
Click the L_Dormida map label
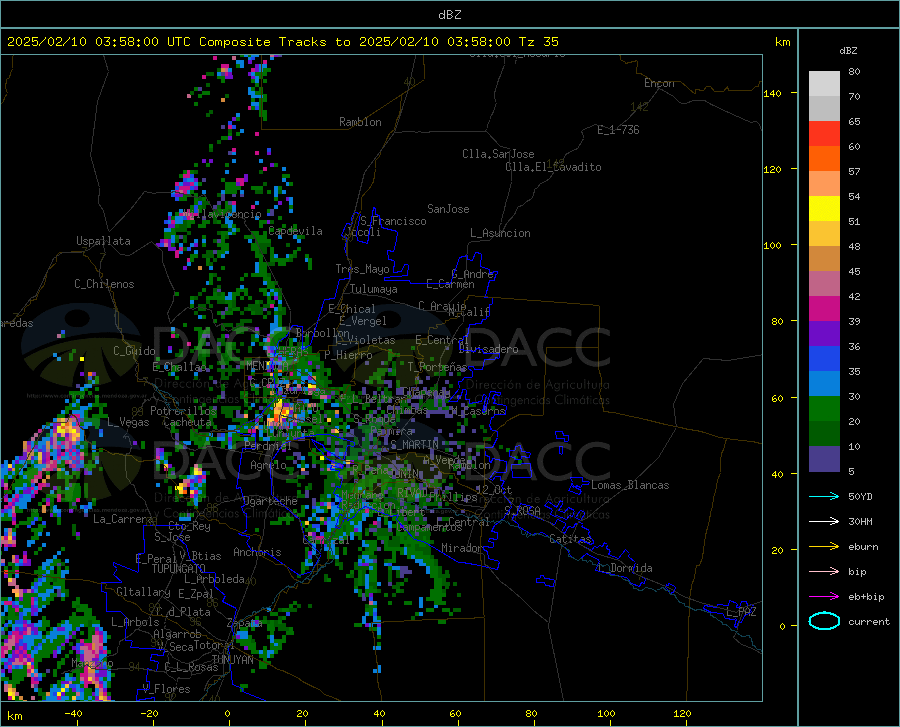[x=624, y=568]
